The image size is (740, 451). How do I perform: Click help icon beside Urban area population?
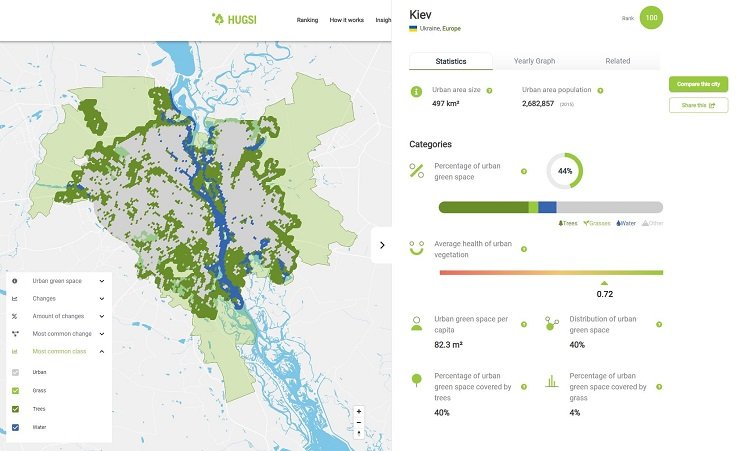click(600, 90)
